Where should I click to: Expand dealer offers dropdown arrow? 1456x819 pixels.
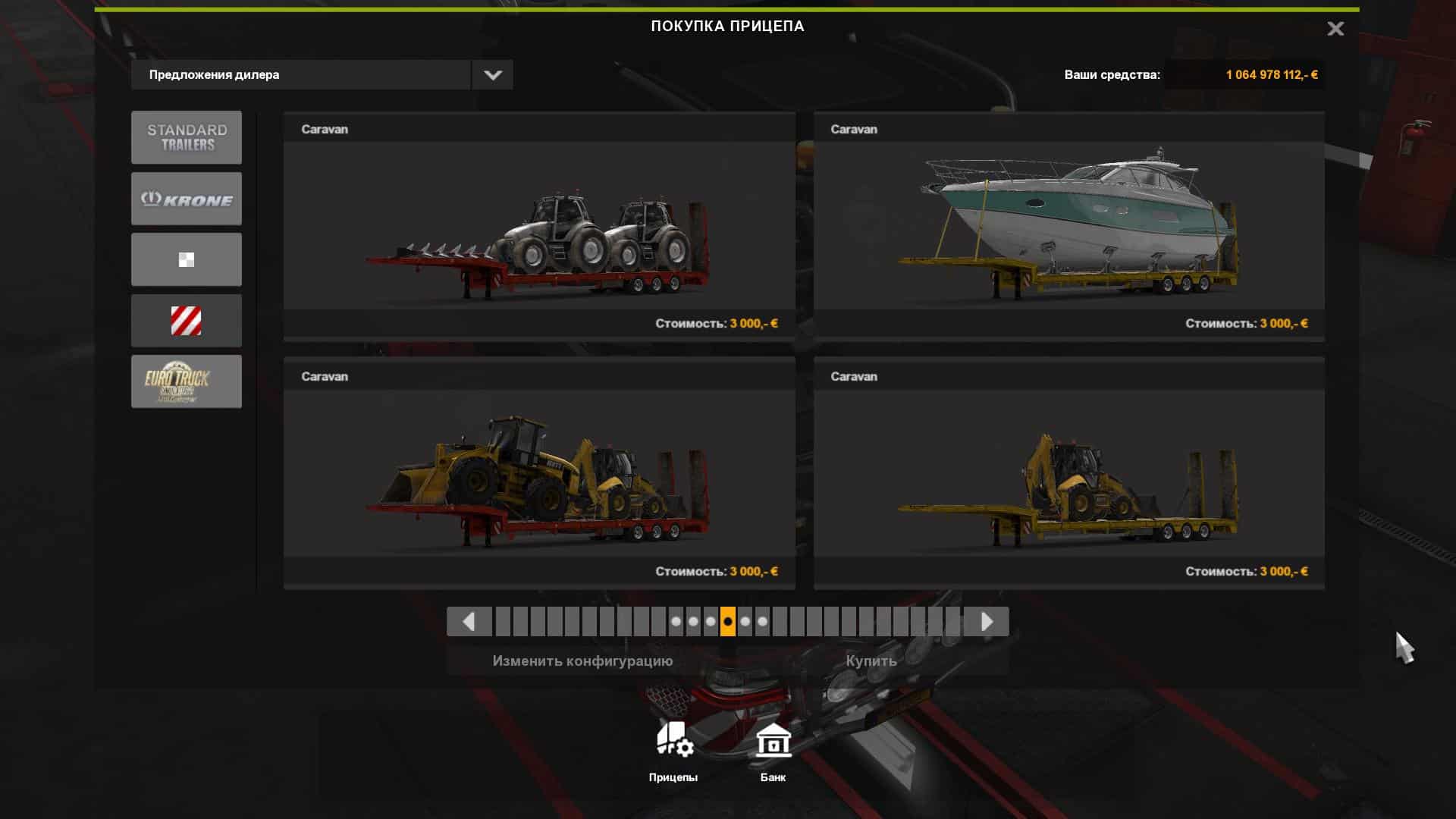[492, 75]
